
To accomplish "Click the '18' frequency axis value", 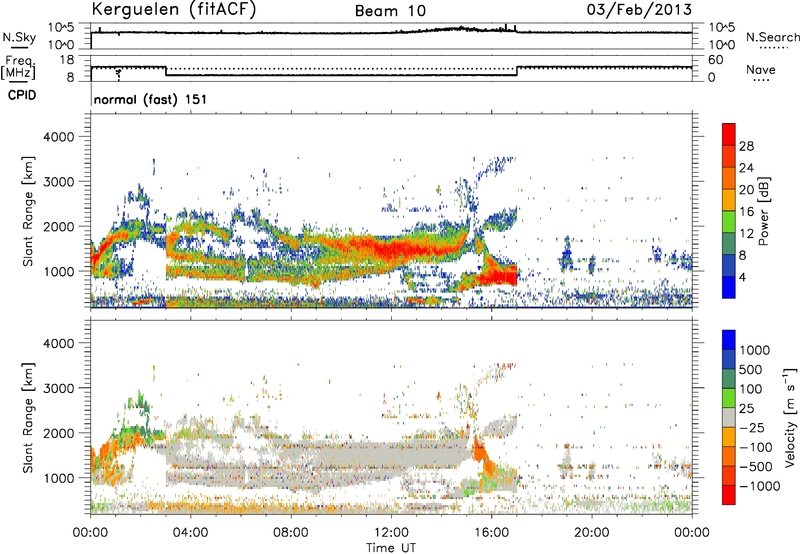I will (67, 60).
